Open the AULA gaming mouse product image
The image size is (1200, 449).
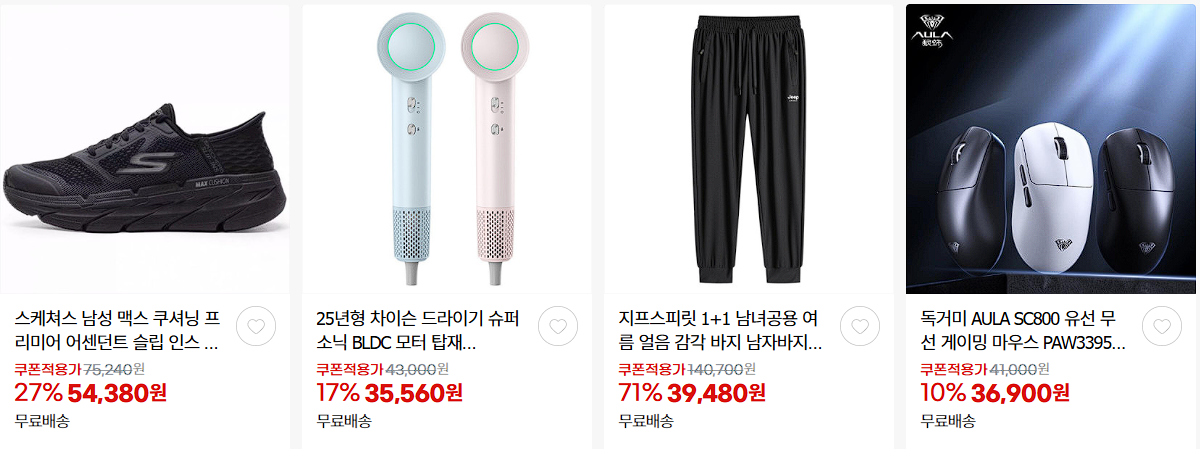(1050, 149)
